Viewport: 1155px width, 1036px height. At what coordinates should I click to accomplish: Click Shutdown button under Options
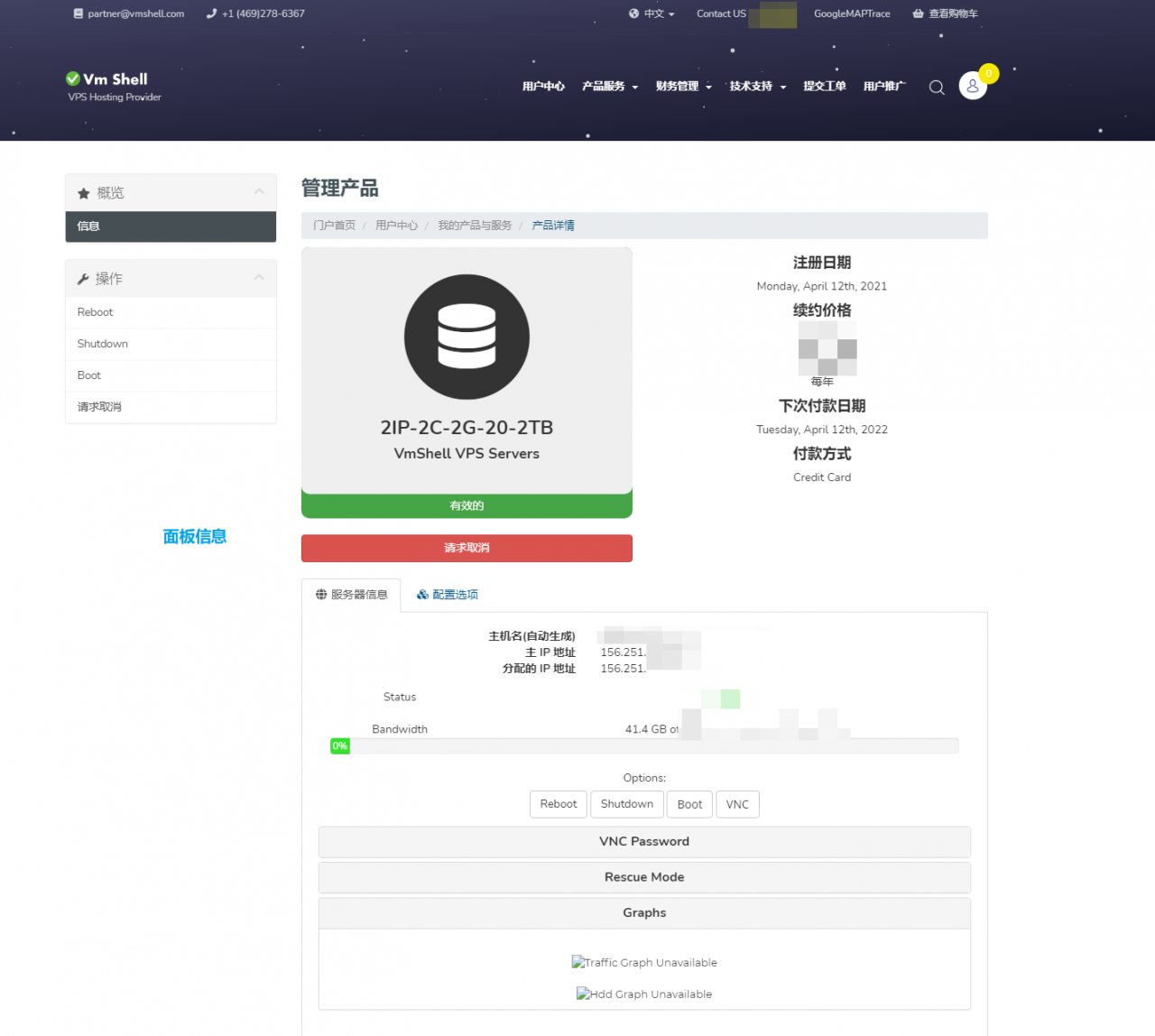(627, 804)
